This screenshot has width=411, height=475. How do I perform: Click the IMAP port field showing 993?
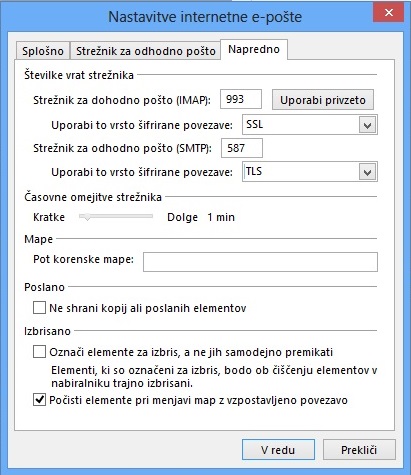241,99
